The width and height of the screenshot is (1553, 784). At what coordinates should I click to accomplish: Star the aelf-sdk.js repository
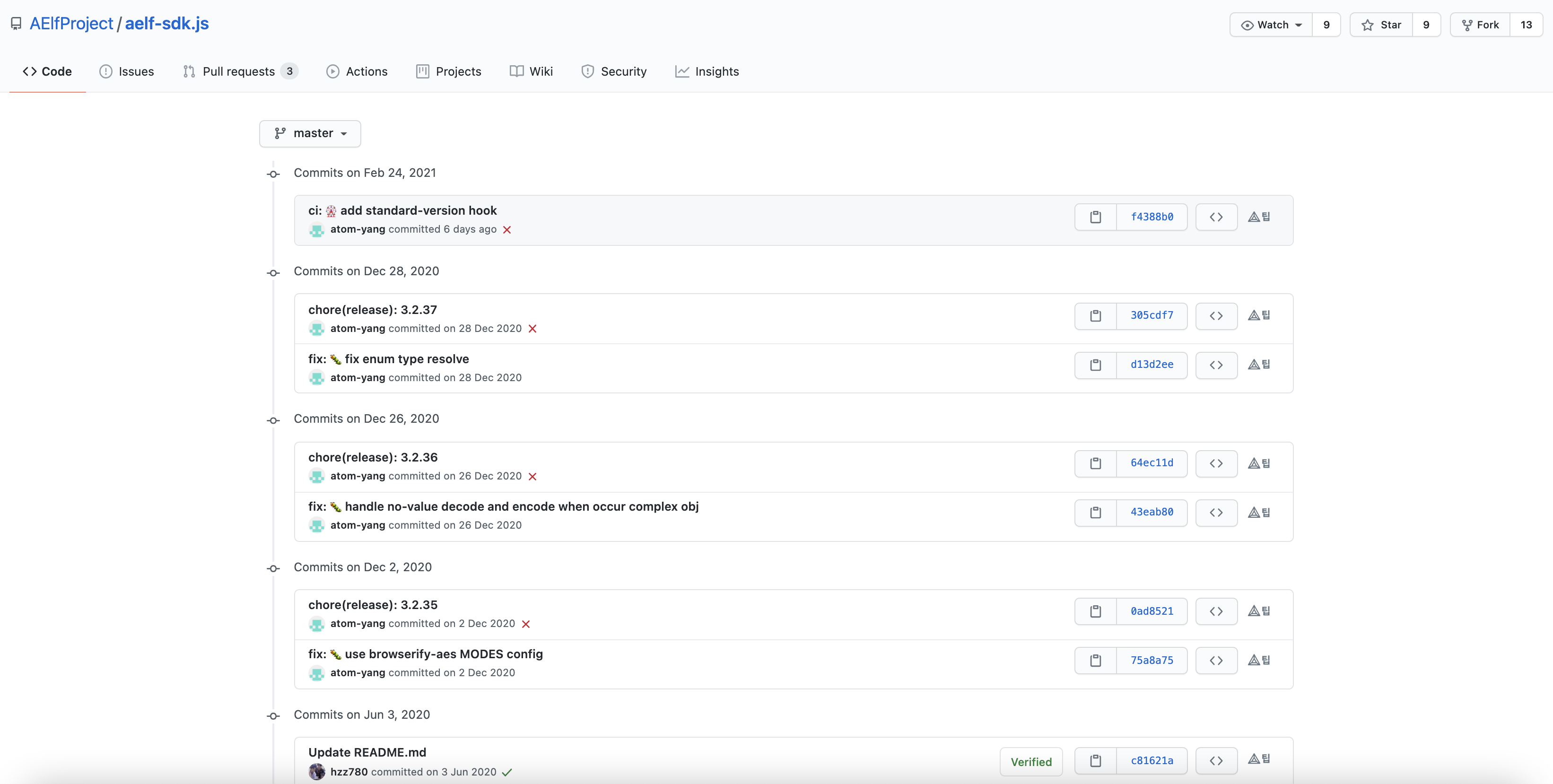[x=1381, y=25]
